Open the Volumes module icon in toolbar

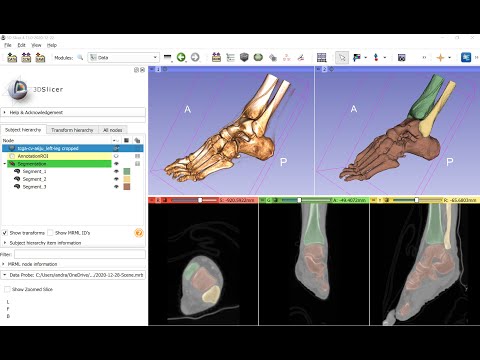(x=230, y=58)
